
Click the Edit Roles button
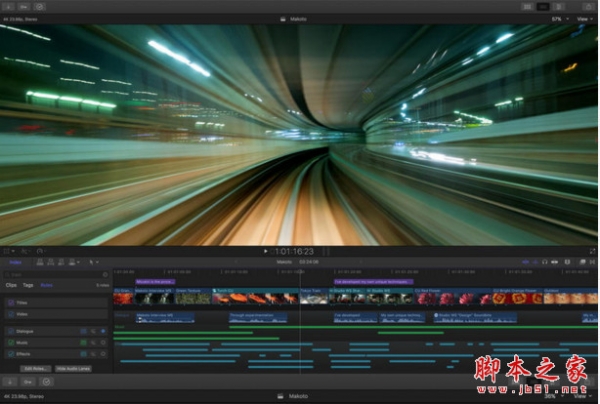(x=35, y=369)
